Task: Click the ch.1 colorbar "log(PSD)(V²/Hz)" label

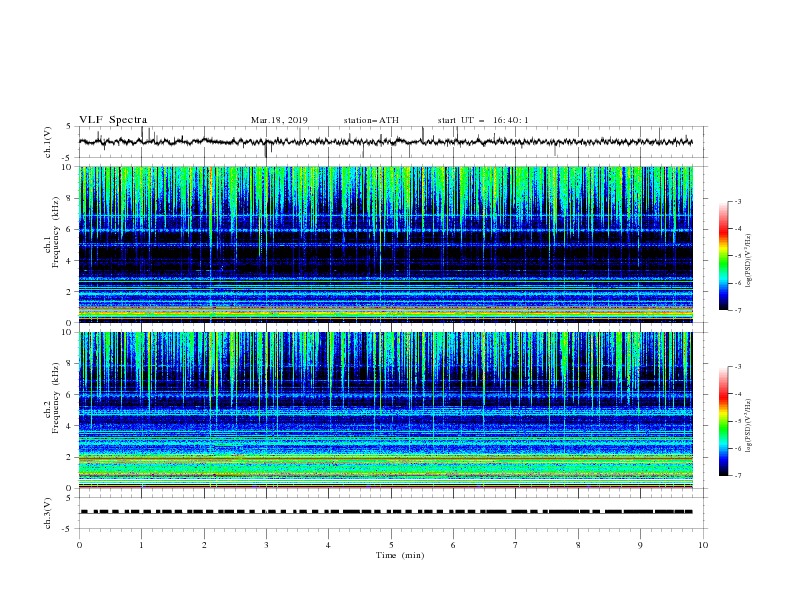Action: [749, 260]
